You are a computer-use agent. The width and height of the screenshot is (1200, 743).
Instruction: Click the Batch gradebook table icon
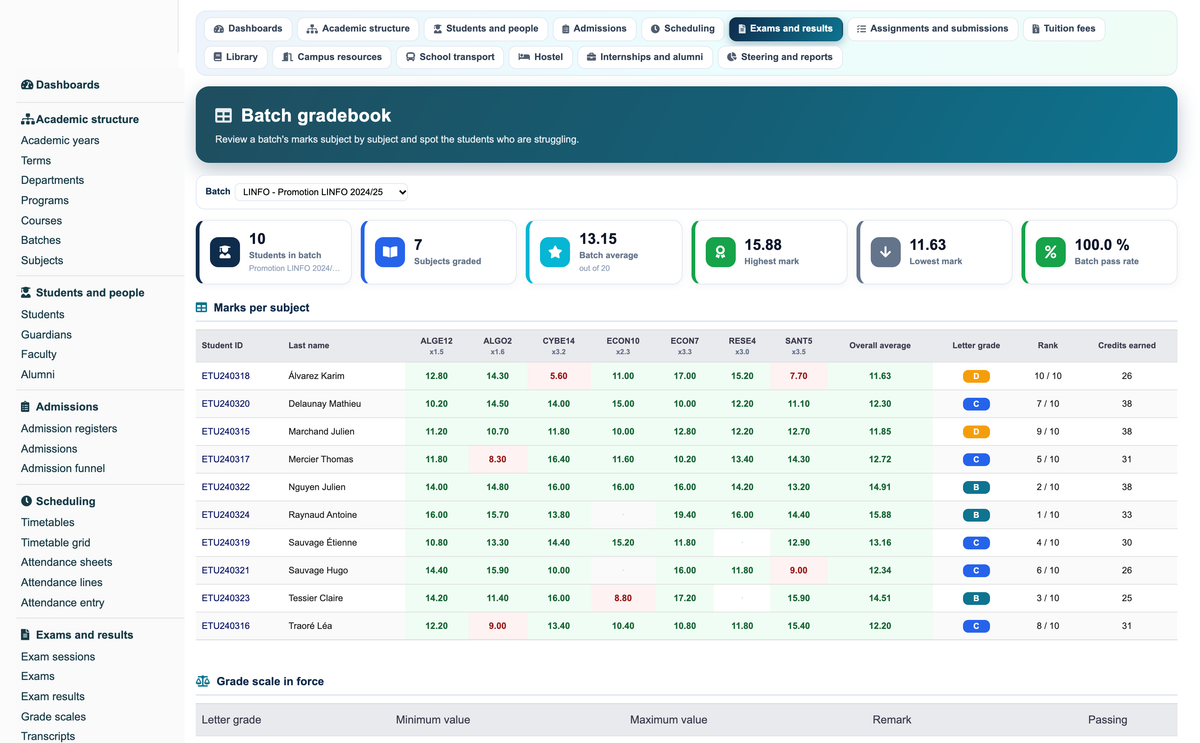[x=223, y=116]
